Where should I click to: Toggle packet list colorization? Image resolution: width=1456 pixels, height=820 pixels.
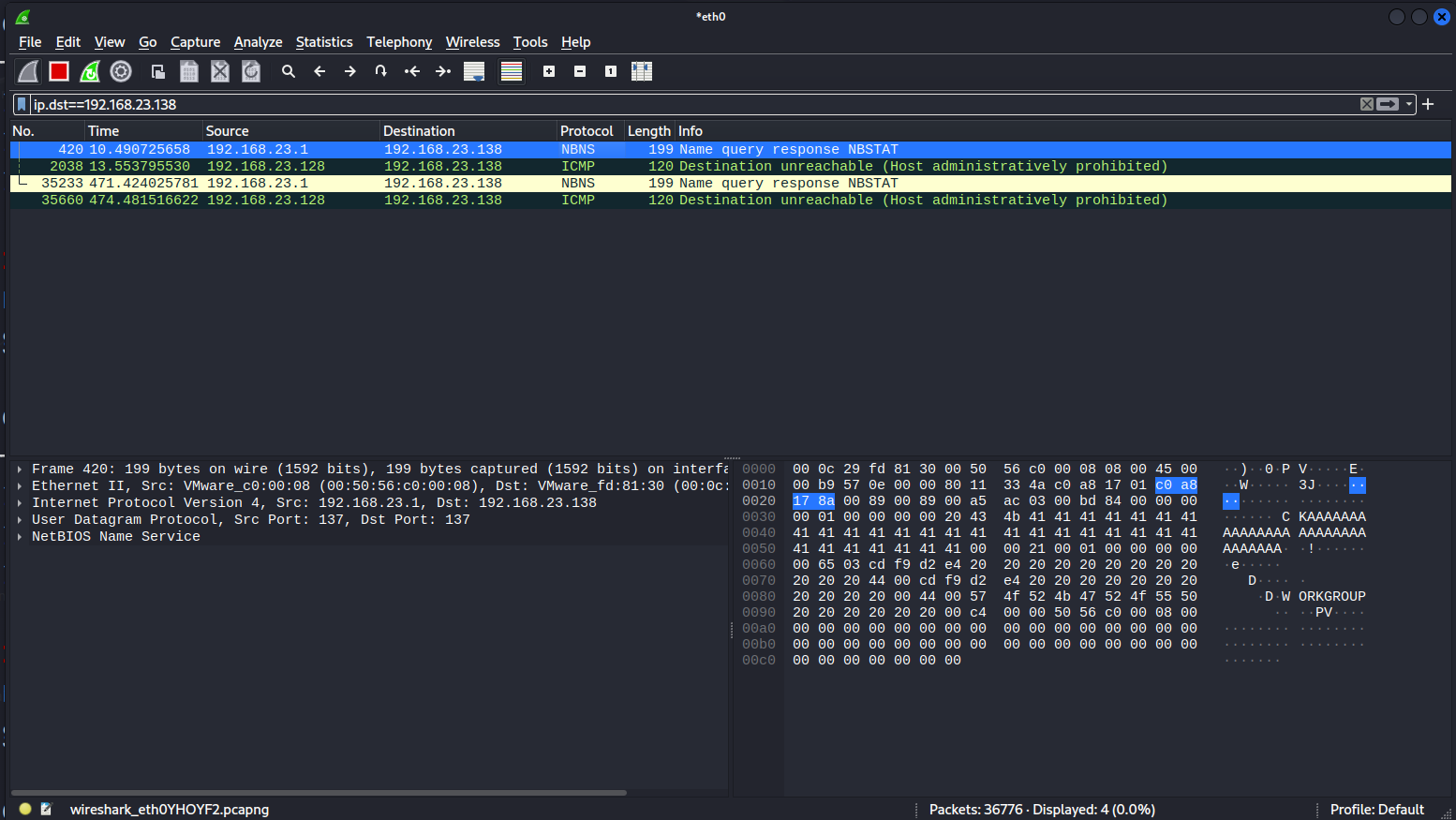pyautogui.click(x=512, y=71)
